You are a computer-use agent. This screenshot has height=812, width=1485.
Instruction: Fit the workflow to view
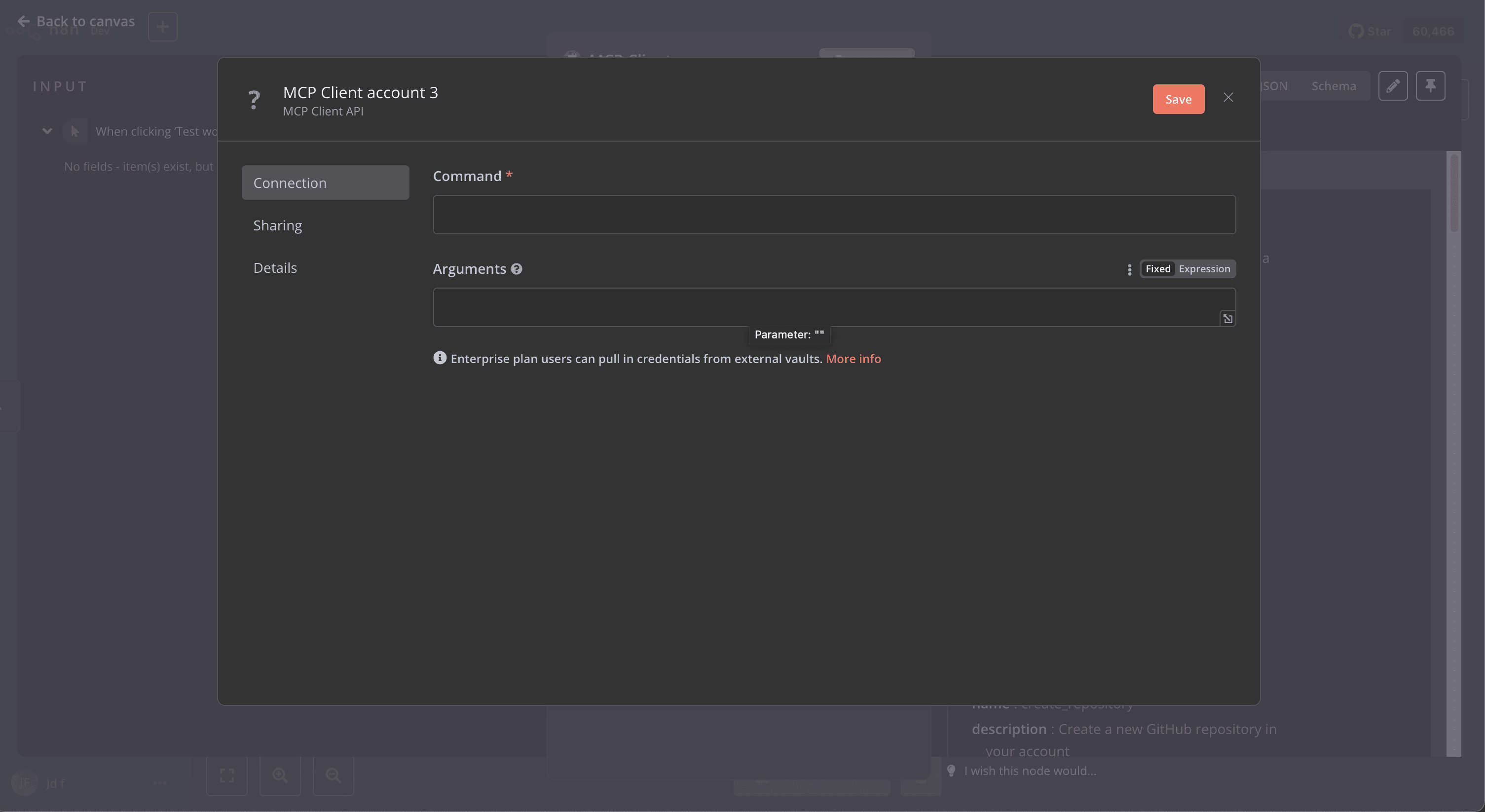pos(226,775)
